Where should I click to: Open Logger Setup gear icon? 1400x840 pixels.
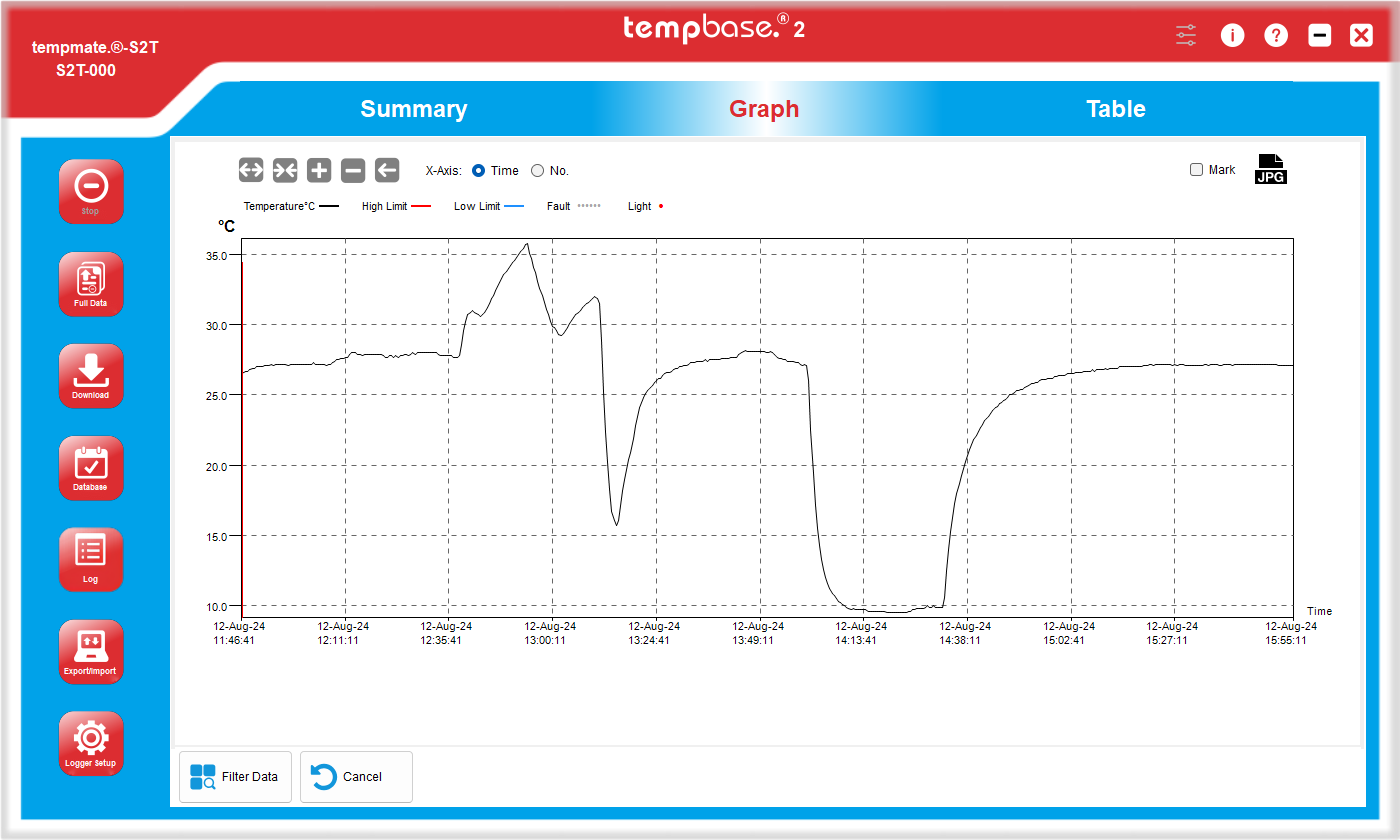click(91, 743)
